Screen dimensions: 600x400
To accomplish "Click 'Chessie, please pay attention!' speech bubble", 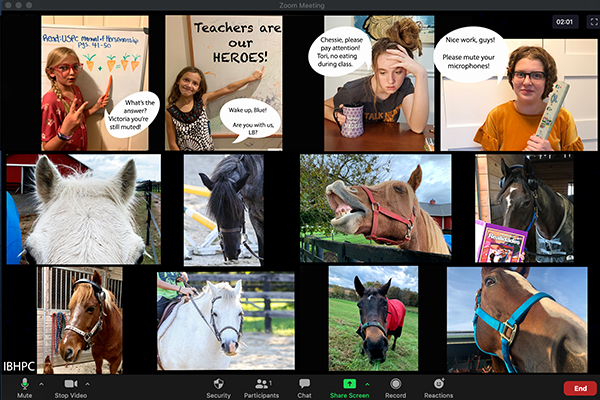I will click(x=340, y=52).
